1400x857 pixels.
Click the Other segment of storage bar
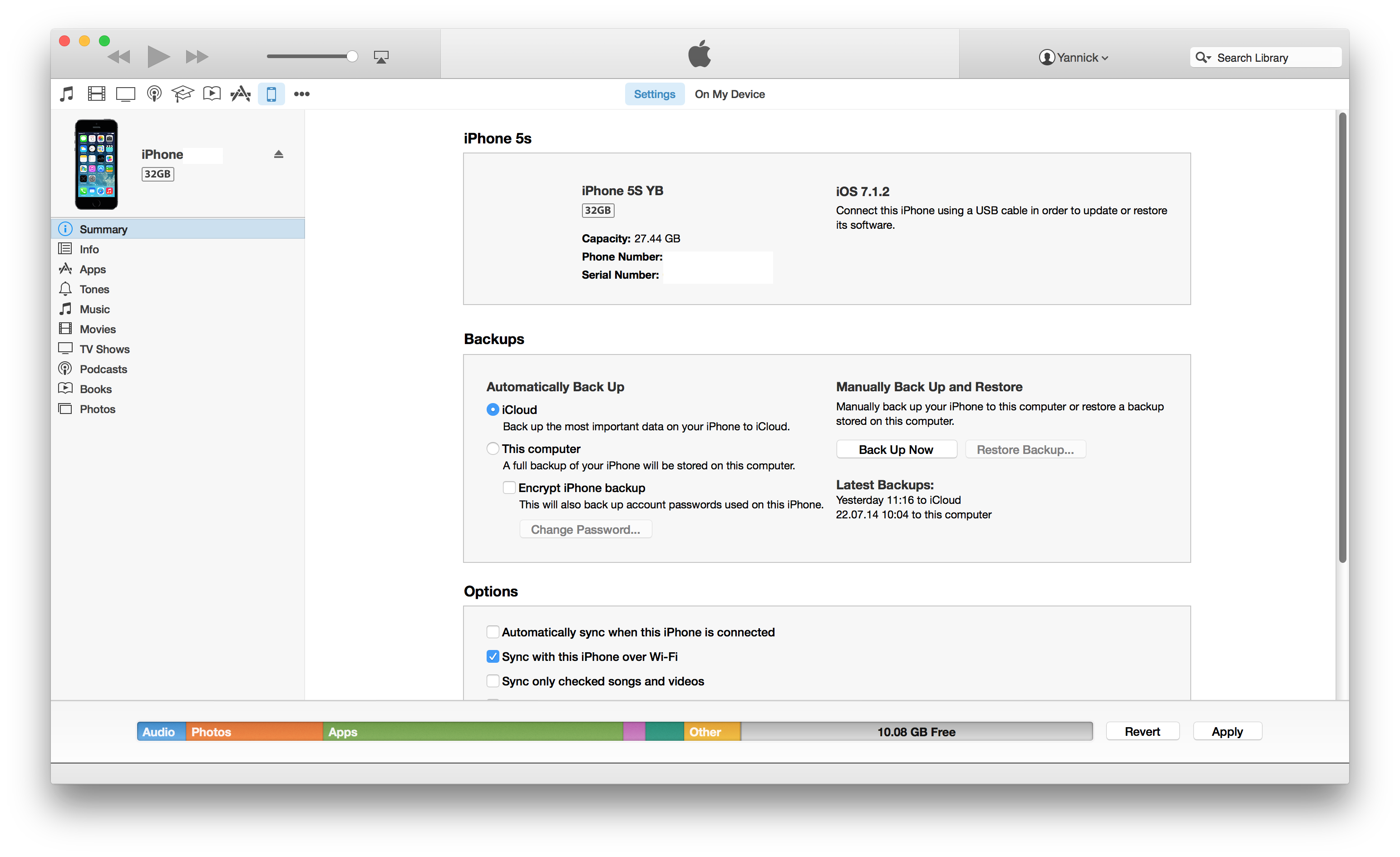(x=712, y=731)
